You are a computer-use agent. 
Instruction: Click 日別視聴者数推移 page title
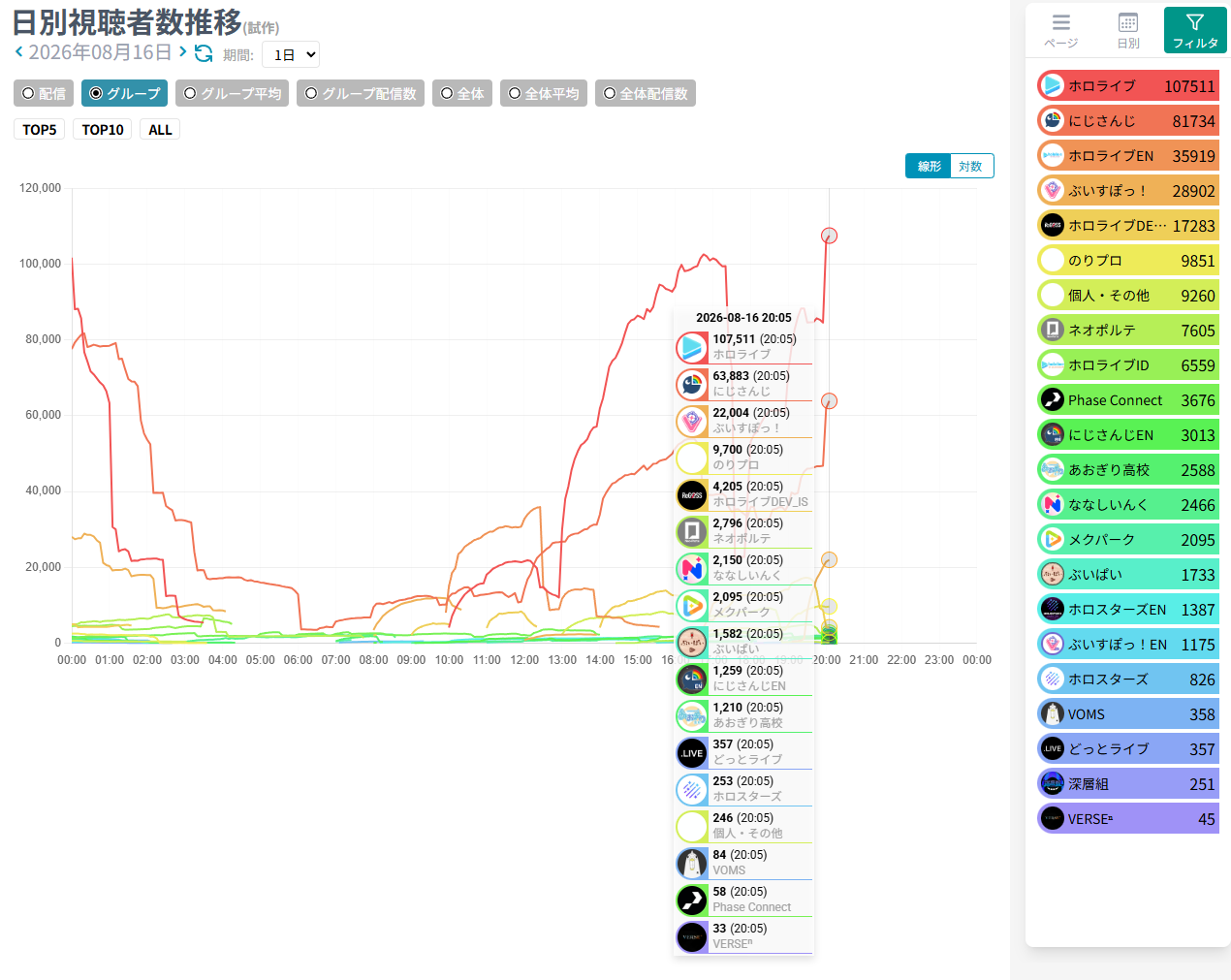pos(127,21)
